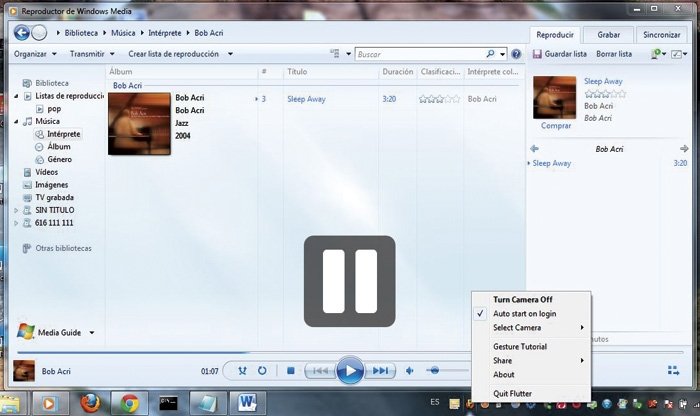The height and width of the screenshot is (416, 700).
Task: Skip to the previous track
Action: click(x=320, y=370)
